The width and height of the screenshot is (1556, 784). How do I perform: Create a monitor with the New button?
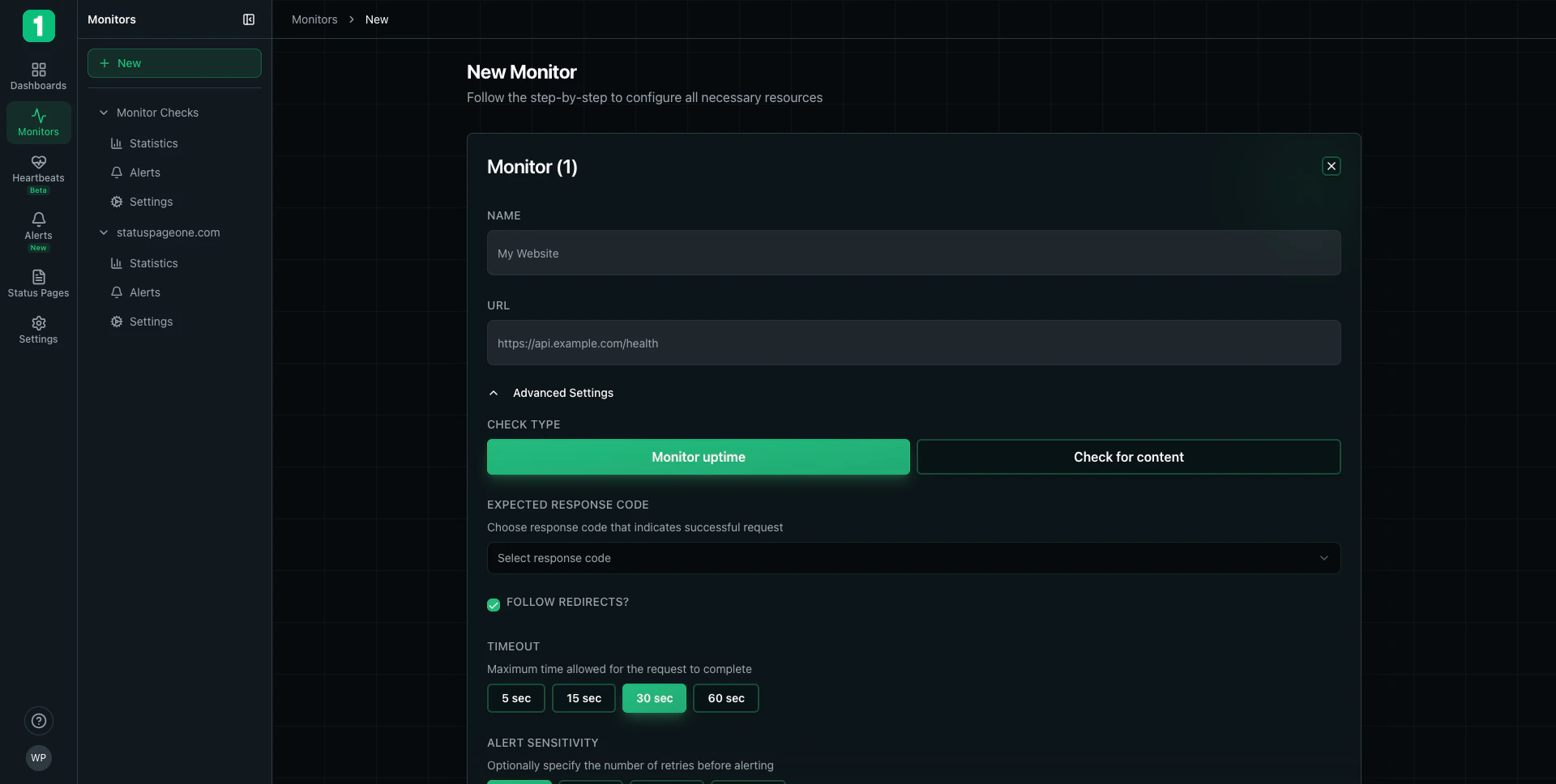tap(173, 63)
